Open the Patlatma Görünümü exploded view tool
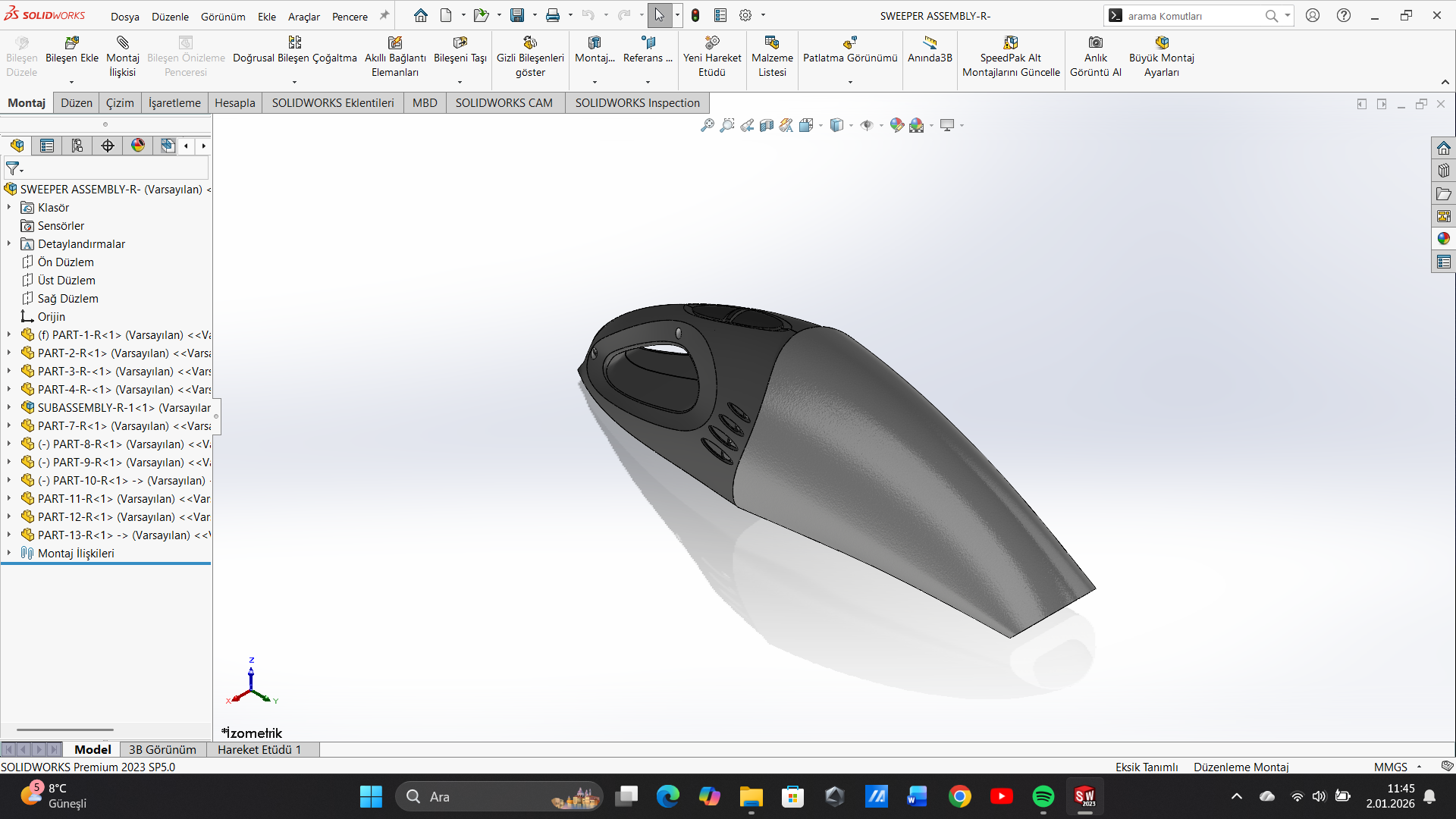The width and height of the screenshot is (1456, 819). tap(850, 43)
